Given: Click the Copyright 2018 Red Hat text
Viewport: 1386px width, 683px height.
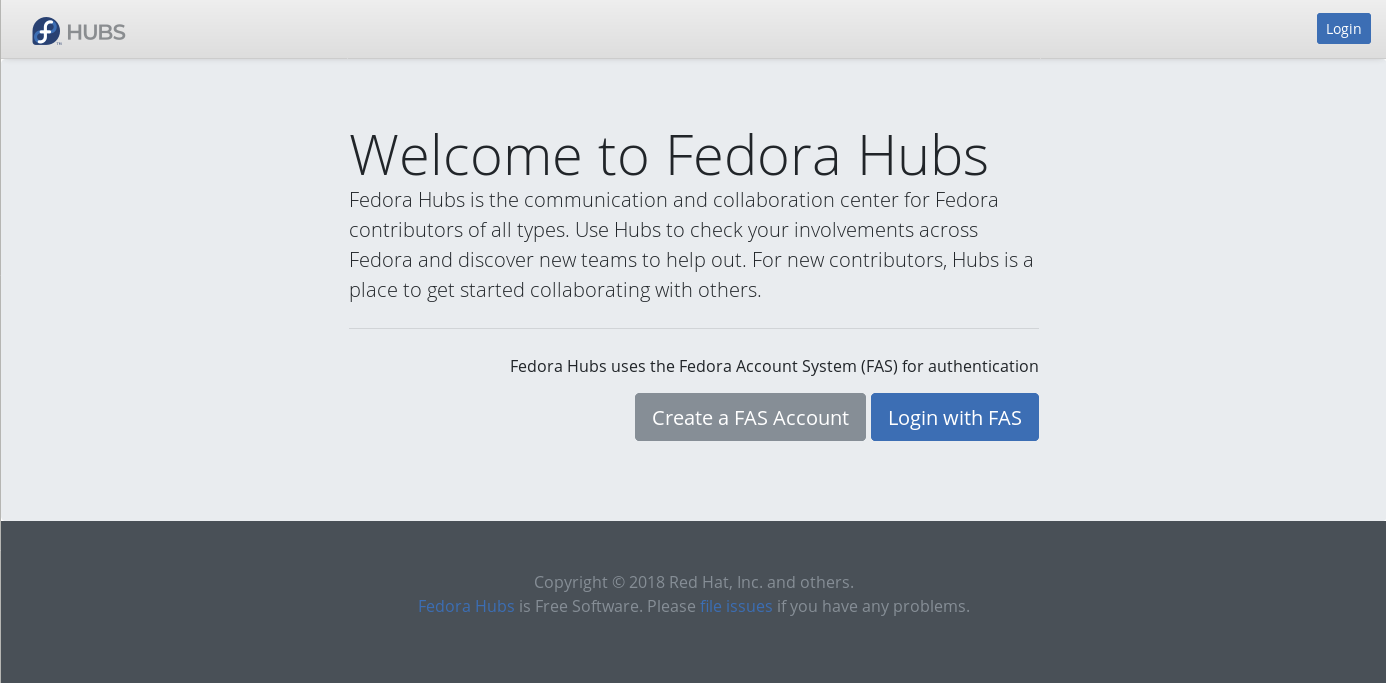Looking at the screenshot, I should (694, 582).
